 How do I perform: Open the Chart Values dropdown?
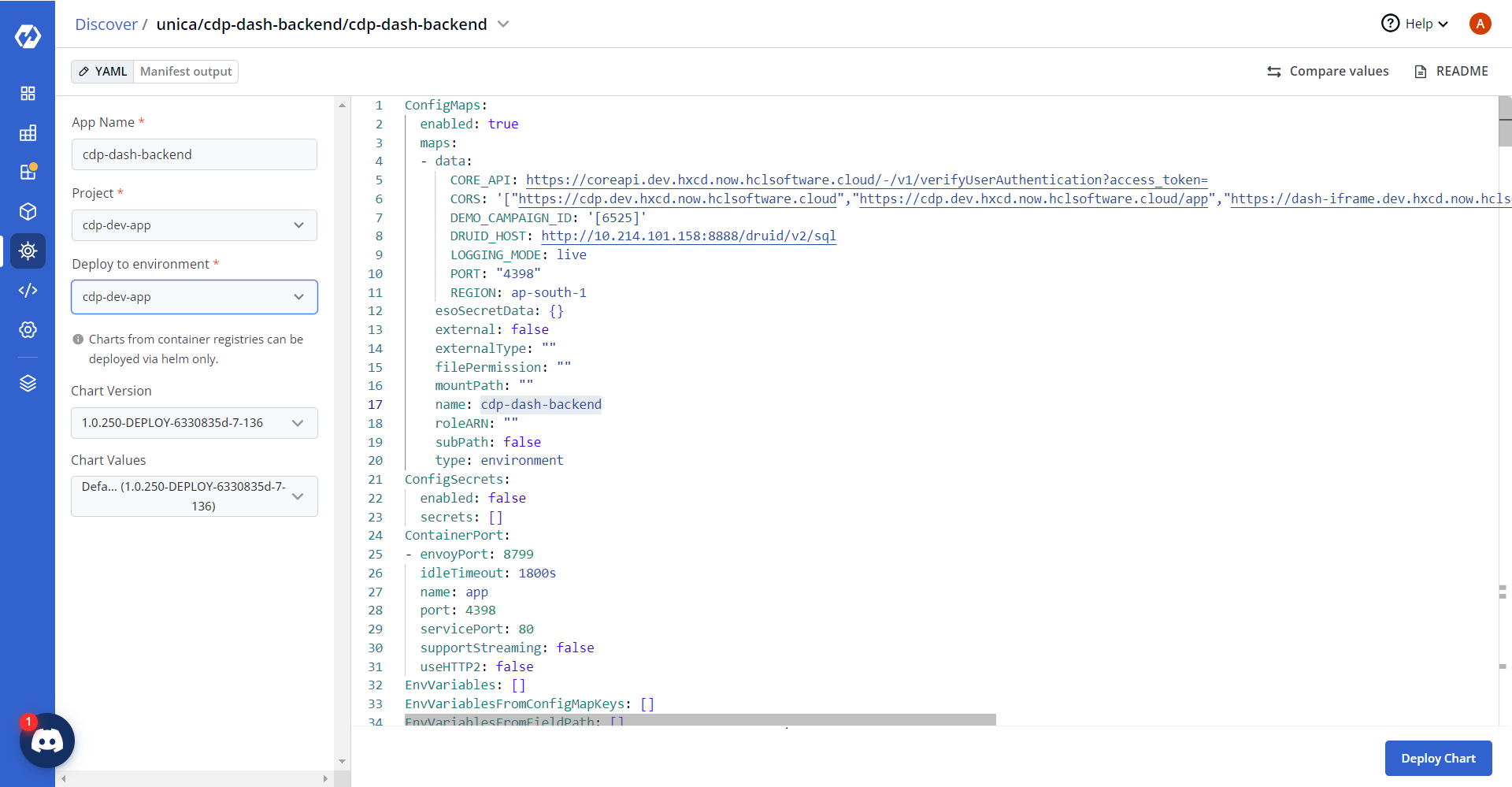pos(195,496)
